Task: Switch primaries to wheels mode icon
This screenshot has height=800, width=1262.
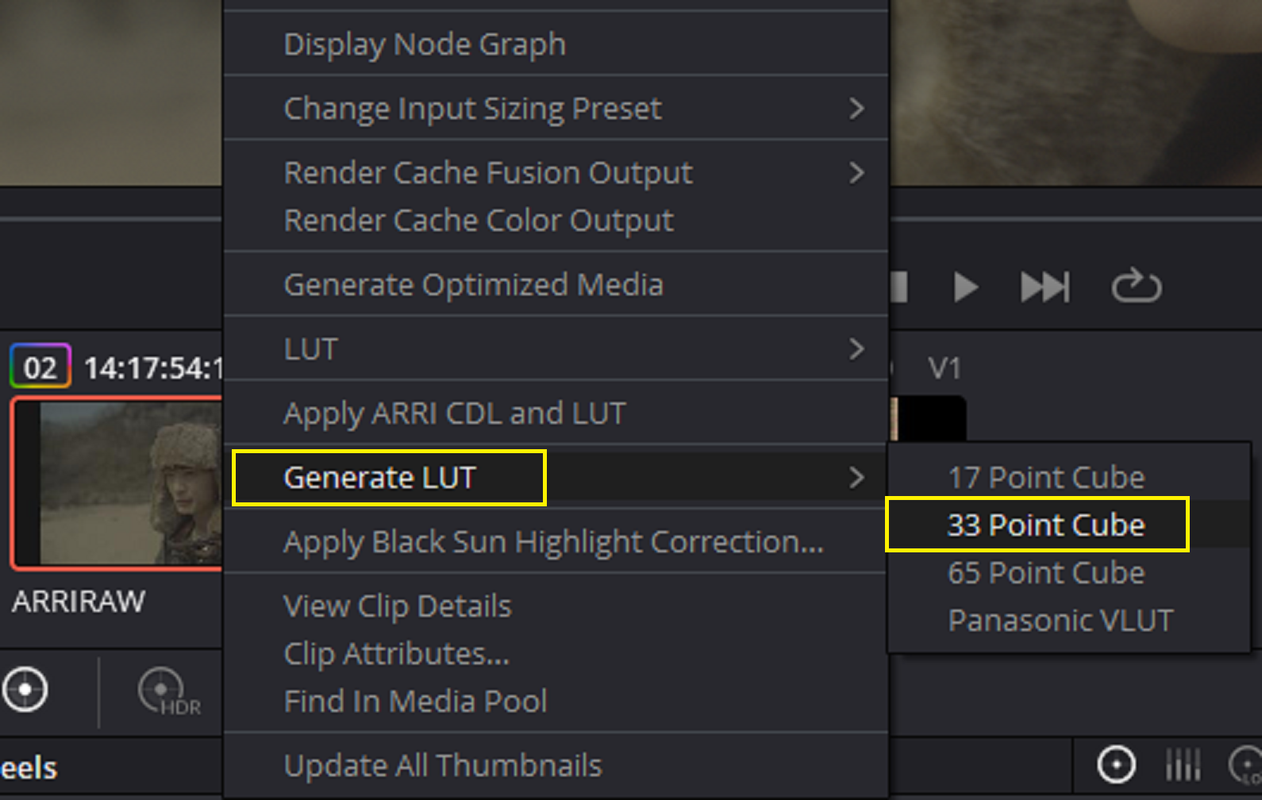Action: 1116,766
